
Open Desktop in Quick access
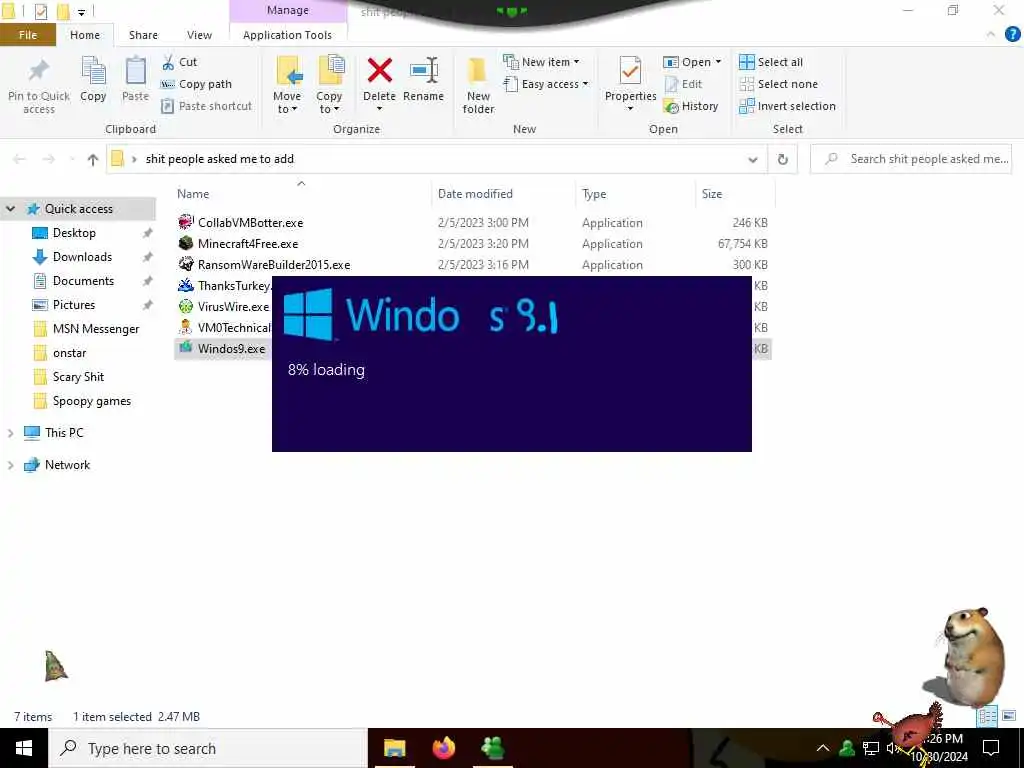coord(74,233)
